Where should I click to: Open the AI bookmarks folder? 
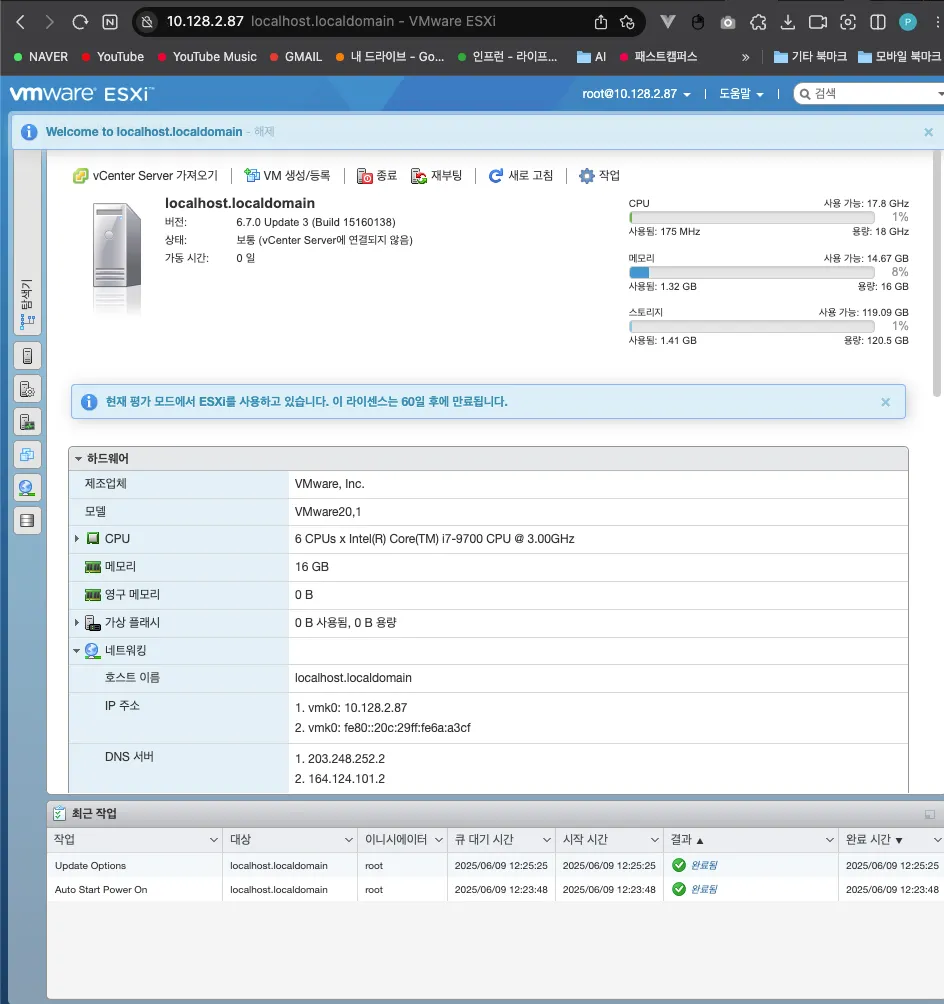point(591,57)
